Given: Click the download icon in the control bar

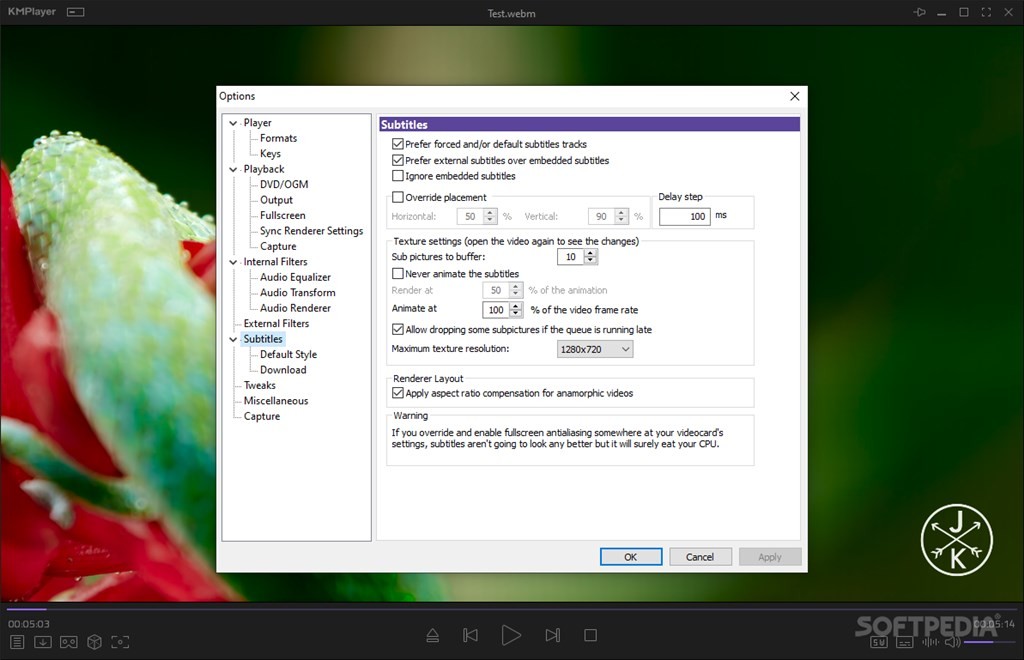Looking at the screenshot, I should tap(43, 643).
